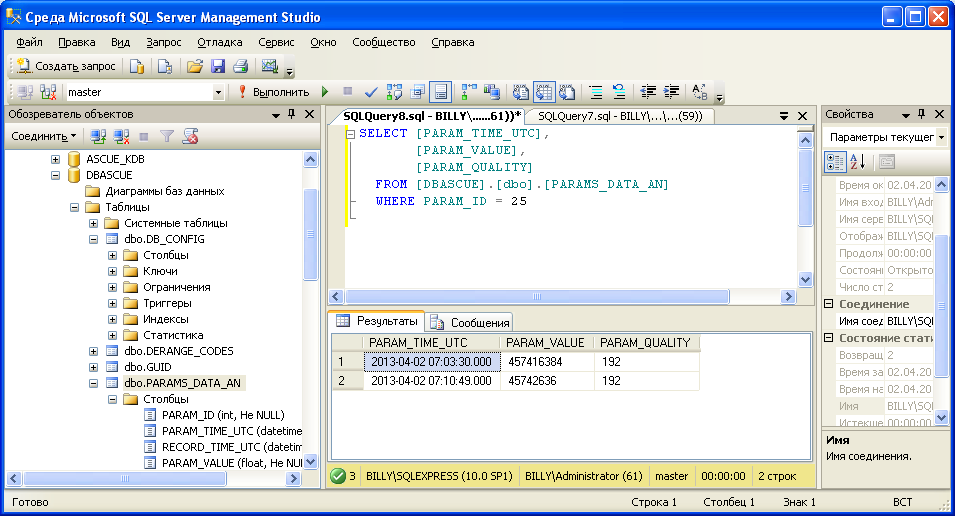Viewport: 955px width, 516px height.
Task: Click the Print icon in the toolbar
Action: point(241,66)
